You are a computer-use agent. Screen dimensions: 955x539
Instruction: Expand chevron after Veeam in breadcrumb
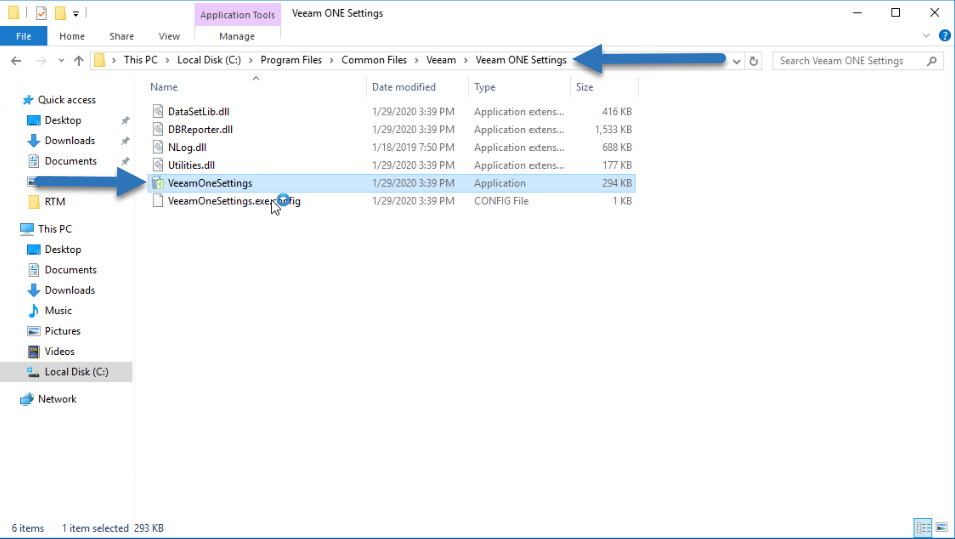[466, 60]
